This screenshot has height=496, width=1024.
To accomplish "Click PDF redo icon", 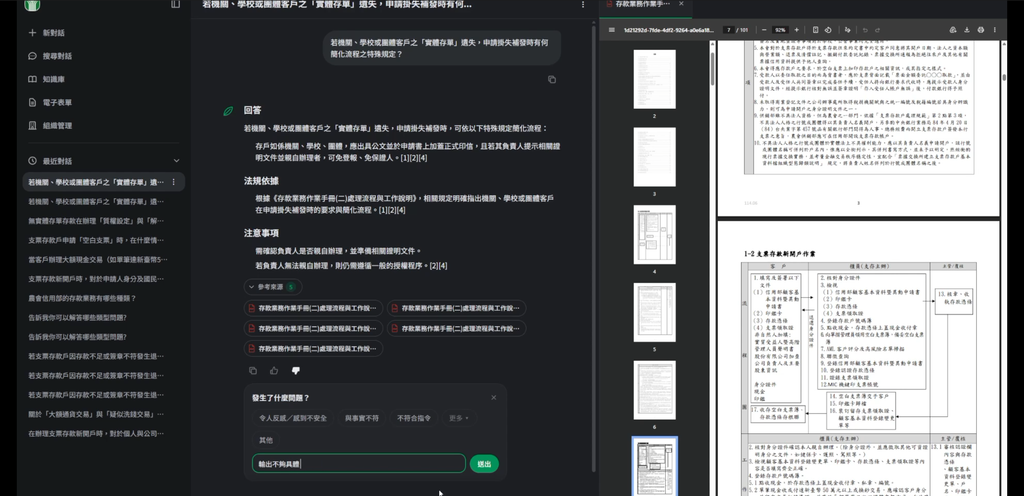I will click(x=878, y=30).
